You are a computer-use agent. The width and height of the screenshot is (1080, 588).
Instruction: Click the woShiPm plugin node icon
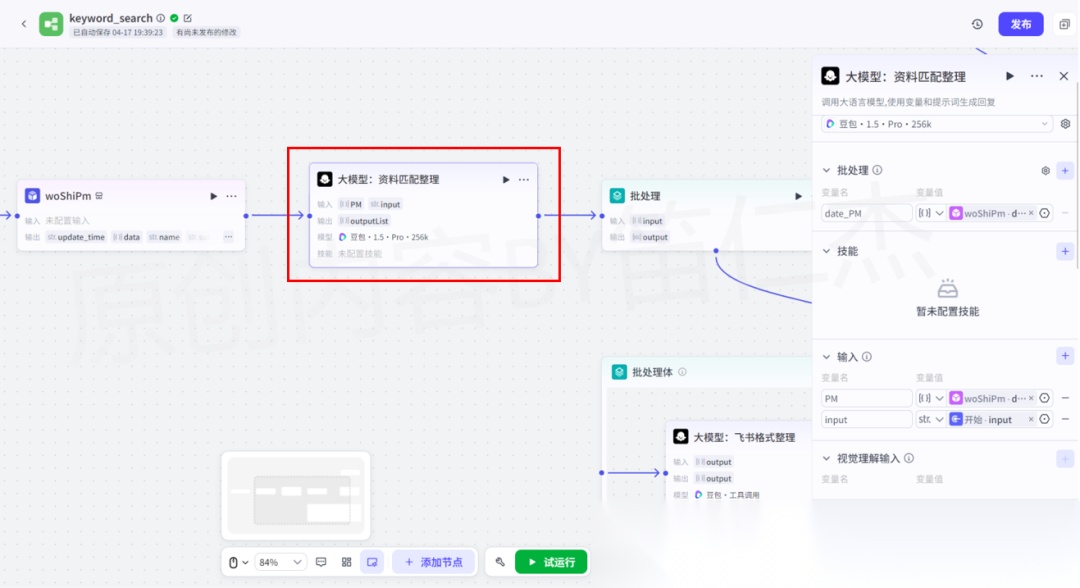point(32,196)
